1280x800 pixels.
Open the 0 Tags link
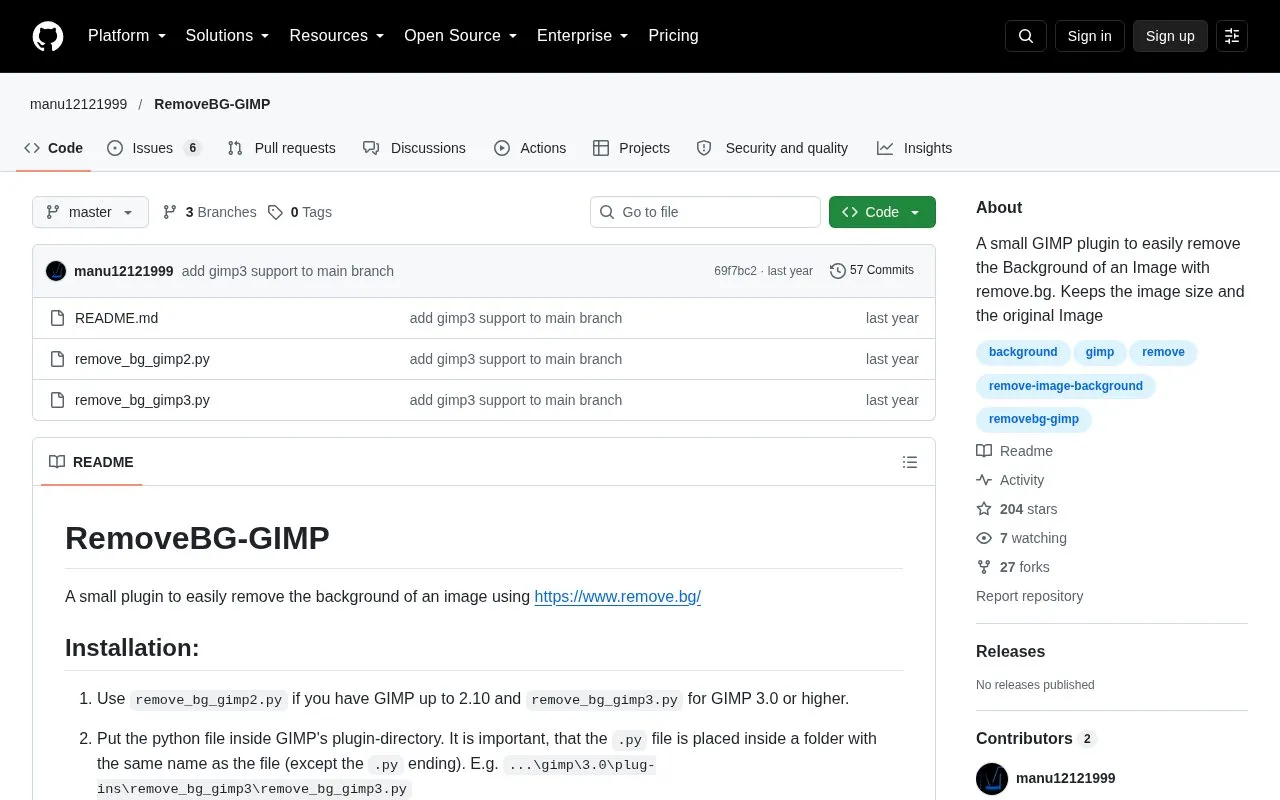tap(299, 212)
